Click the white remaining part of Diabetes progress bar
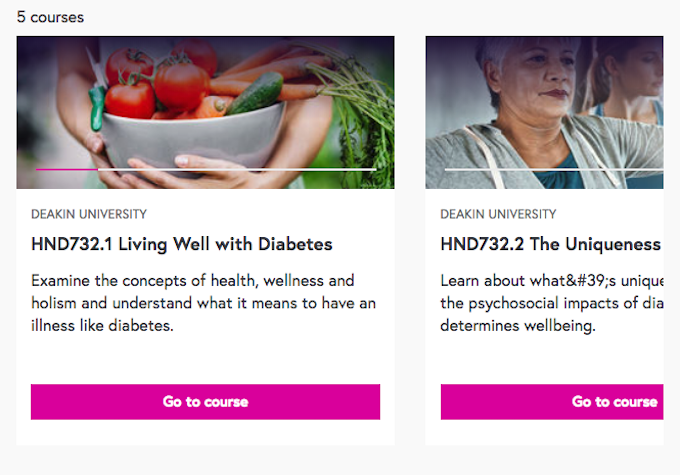 (237, 170)
